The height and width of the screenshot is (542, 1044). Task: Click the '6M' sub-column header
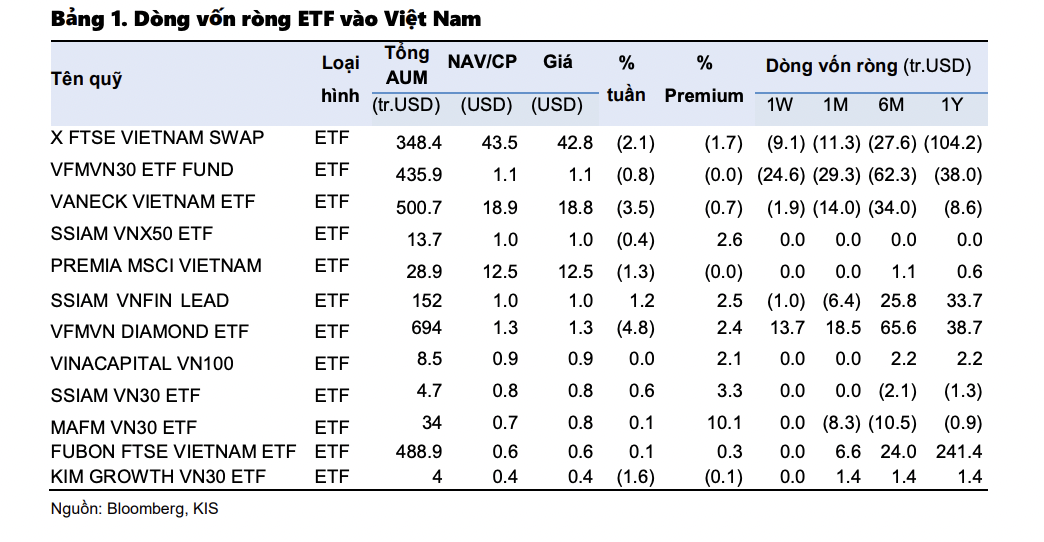(x=890, y=105)
